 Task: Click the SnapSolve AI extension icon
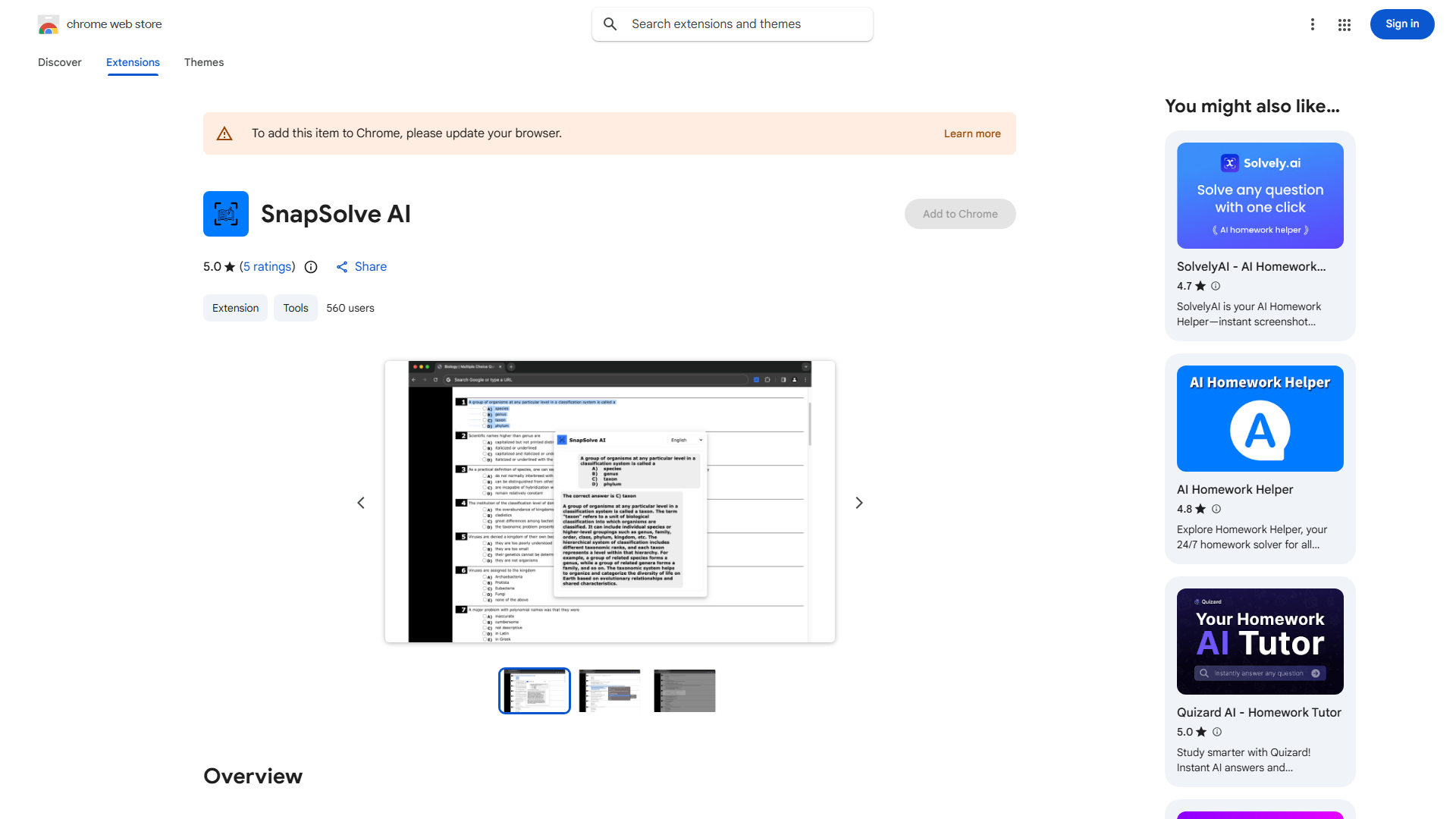226,214
